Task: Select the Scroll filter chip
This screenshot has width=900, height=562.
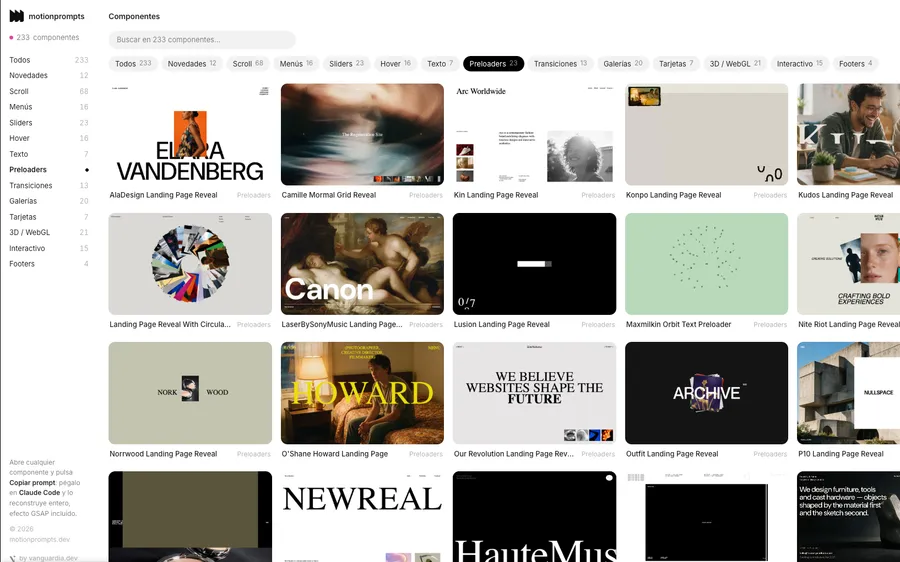Action: [248, 64]
